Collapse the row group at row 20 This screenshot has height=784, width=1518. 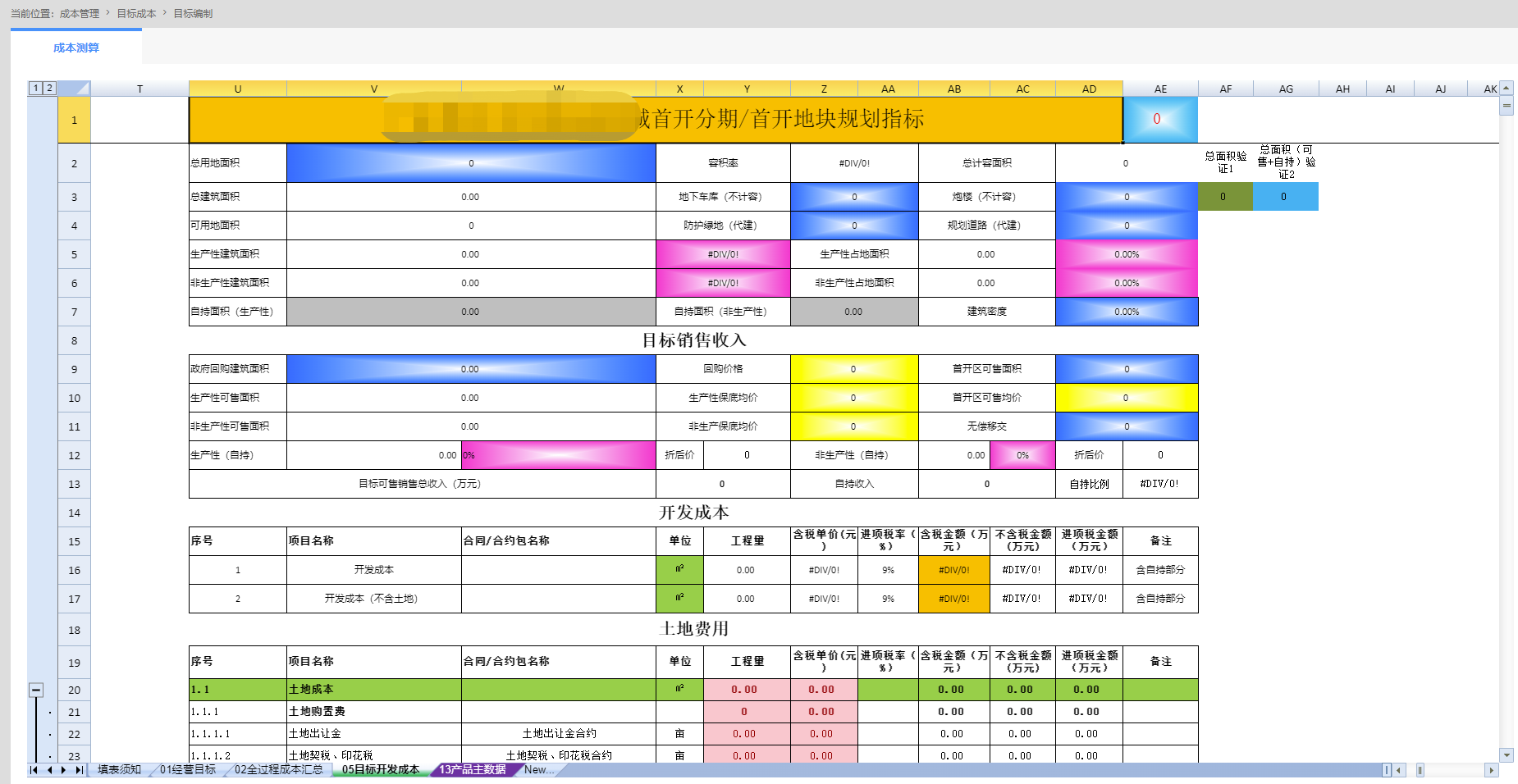click(36, 690)
